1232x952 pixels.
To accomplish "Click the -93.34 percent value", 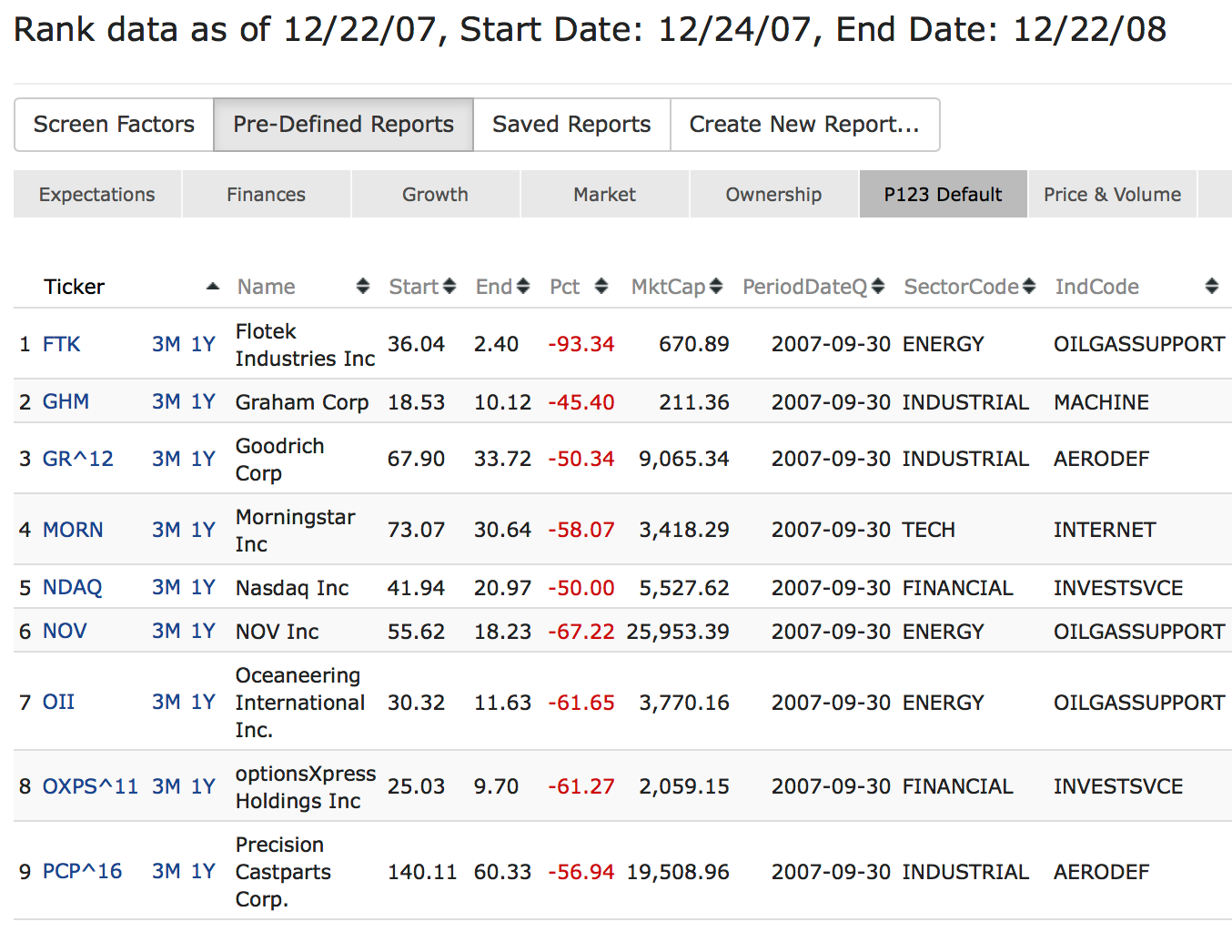I will click(581, 344).
